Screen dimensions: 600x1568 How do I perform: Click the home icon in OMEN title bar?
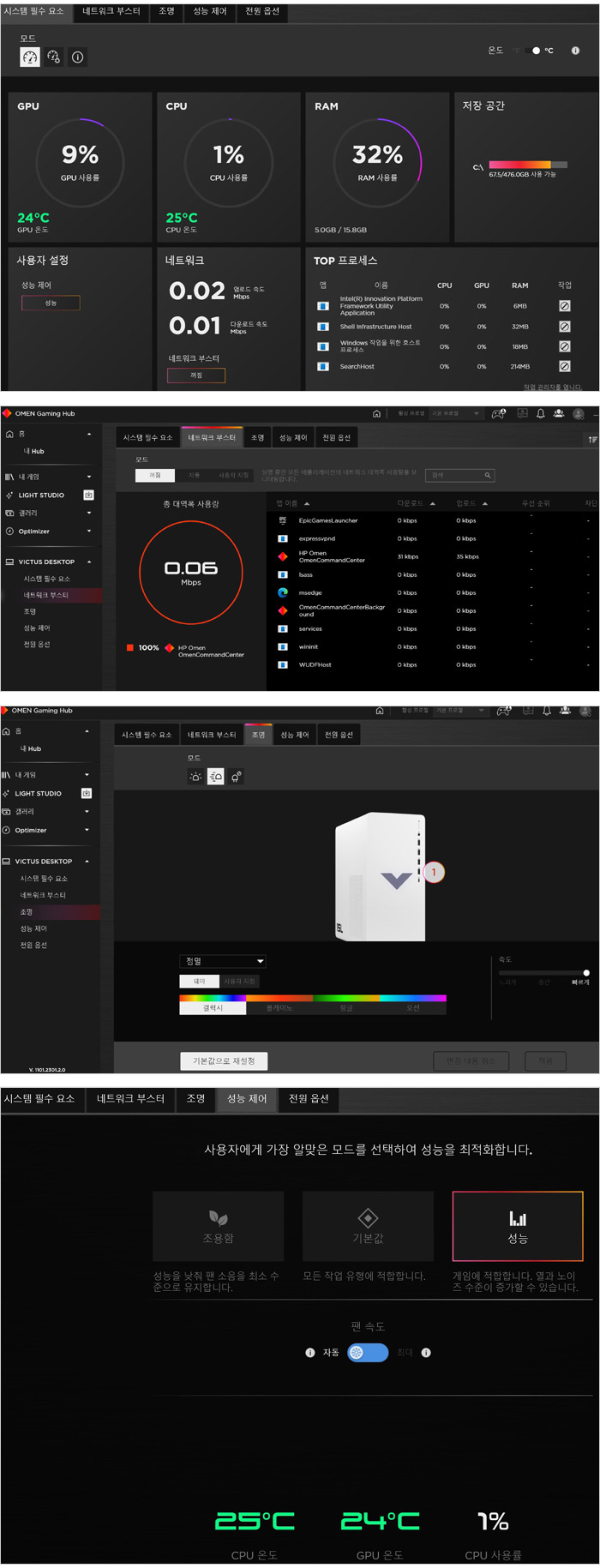coord(376,414)
